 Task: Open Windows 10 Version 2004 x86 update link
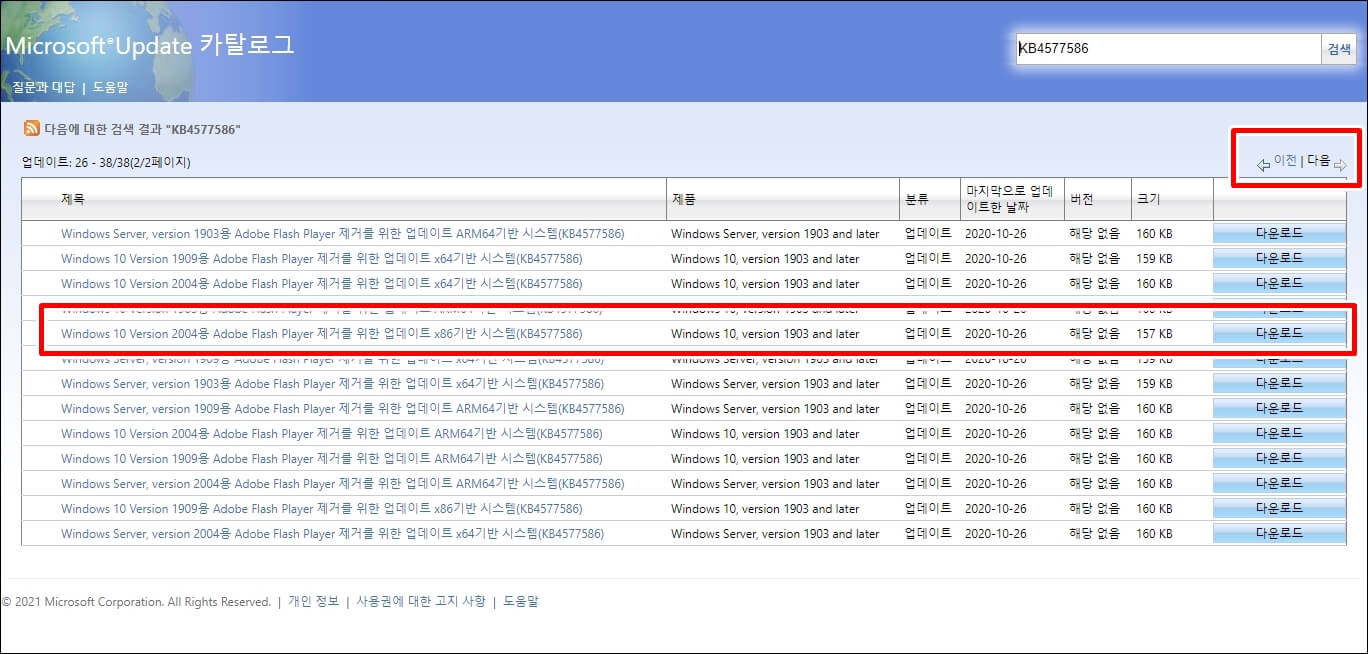pos(321,333)
